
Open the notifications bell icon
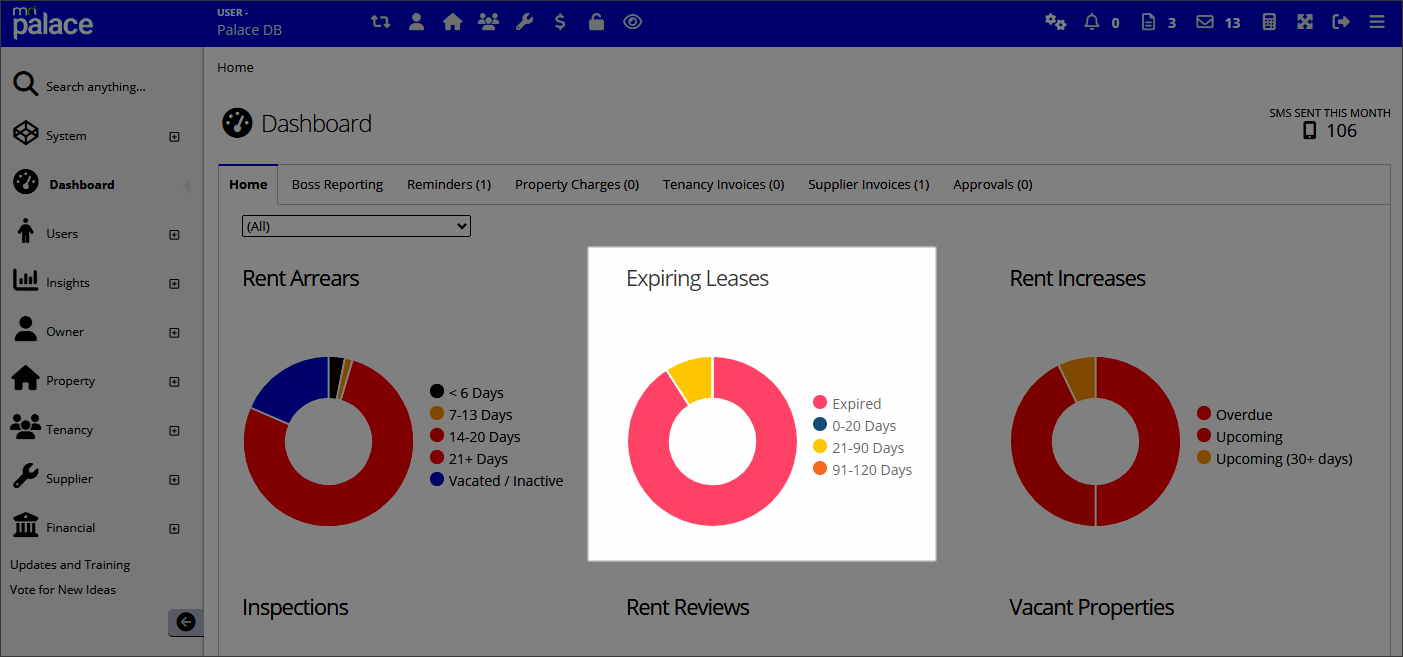(1092, 21)
